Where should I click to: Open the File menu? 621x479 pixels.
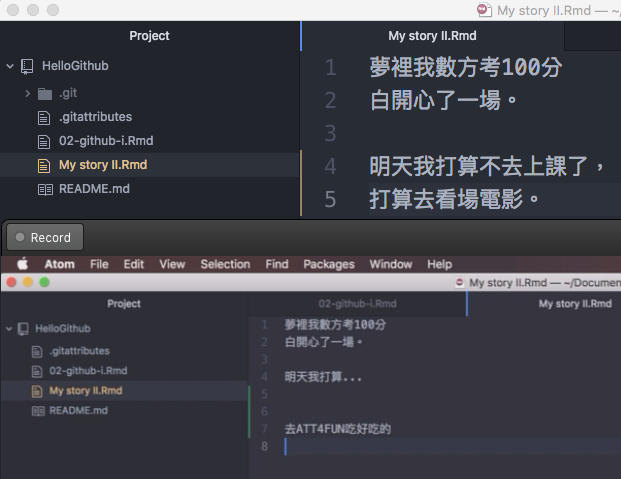click(x=99, y=264)
